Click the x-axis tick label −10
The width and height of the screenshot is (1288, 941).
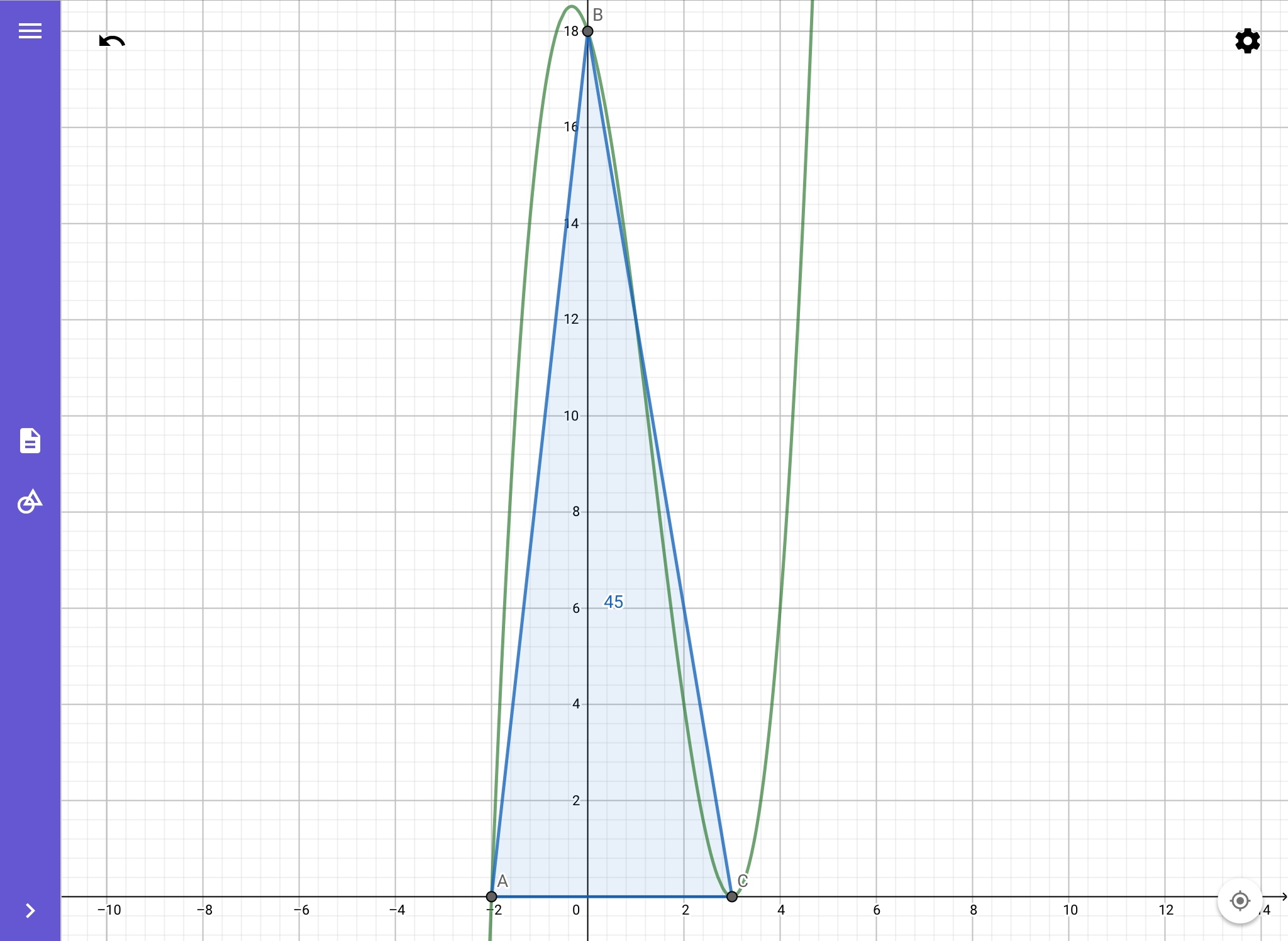click(109, 910)
